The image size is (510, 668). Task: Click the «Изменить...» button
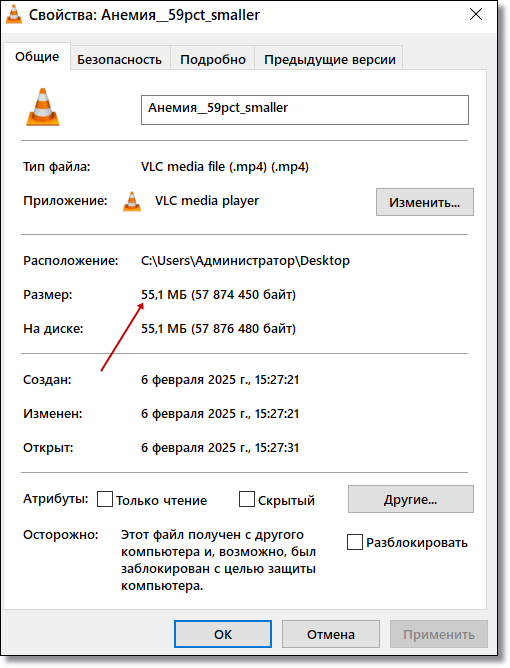click(x=424, y=202)
